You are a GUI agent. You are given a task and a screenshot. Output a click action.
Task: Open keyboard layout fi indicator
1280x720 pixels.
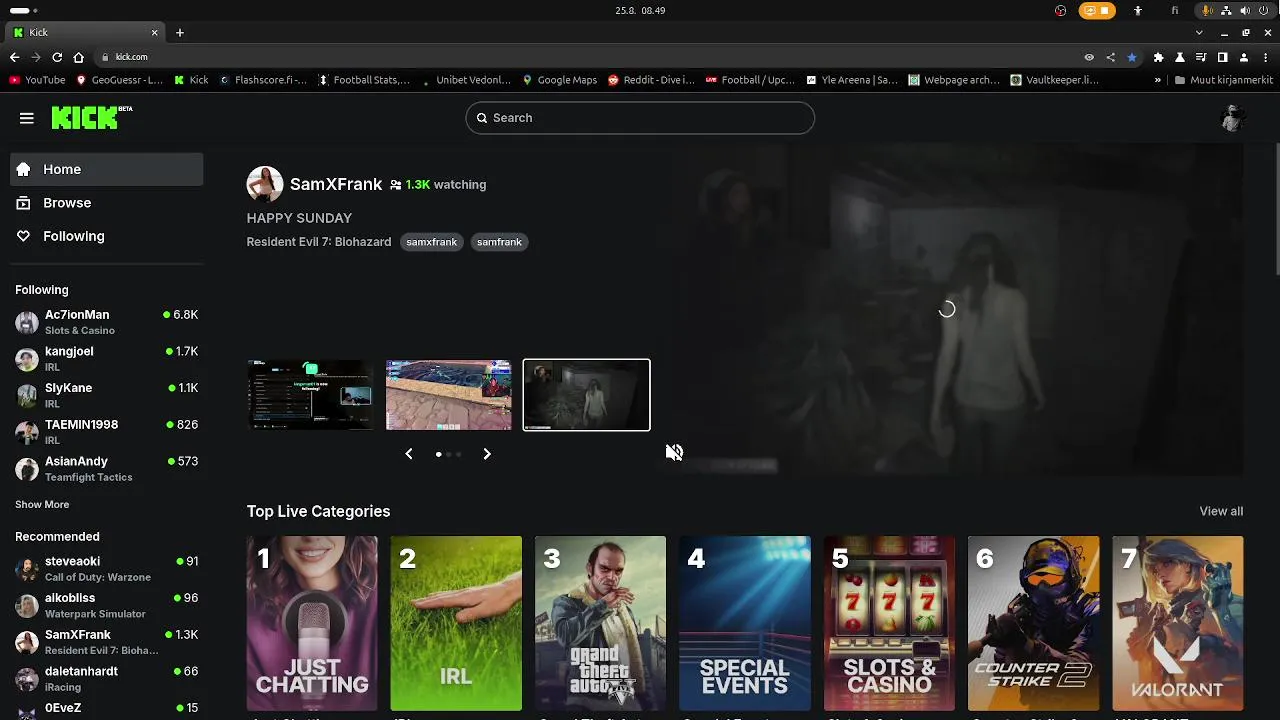[x=1175, y=10]
